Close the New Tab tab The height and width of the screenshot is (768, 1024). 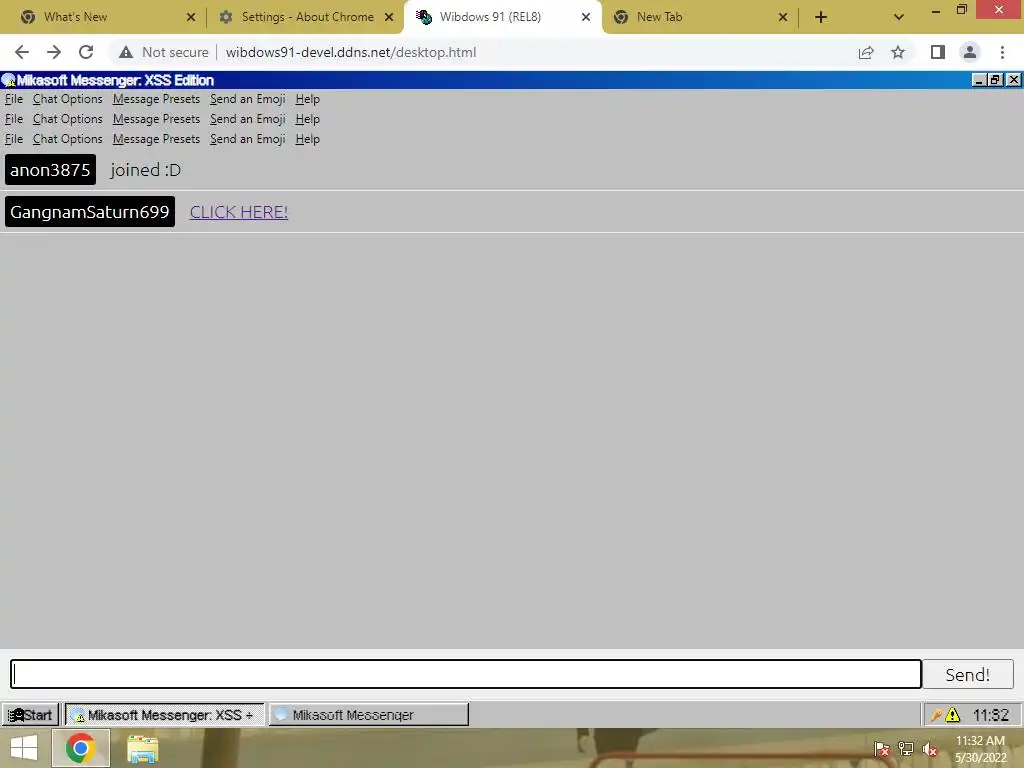coord(783,17)
